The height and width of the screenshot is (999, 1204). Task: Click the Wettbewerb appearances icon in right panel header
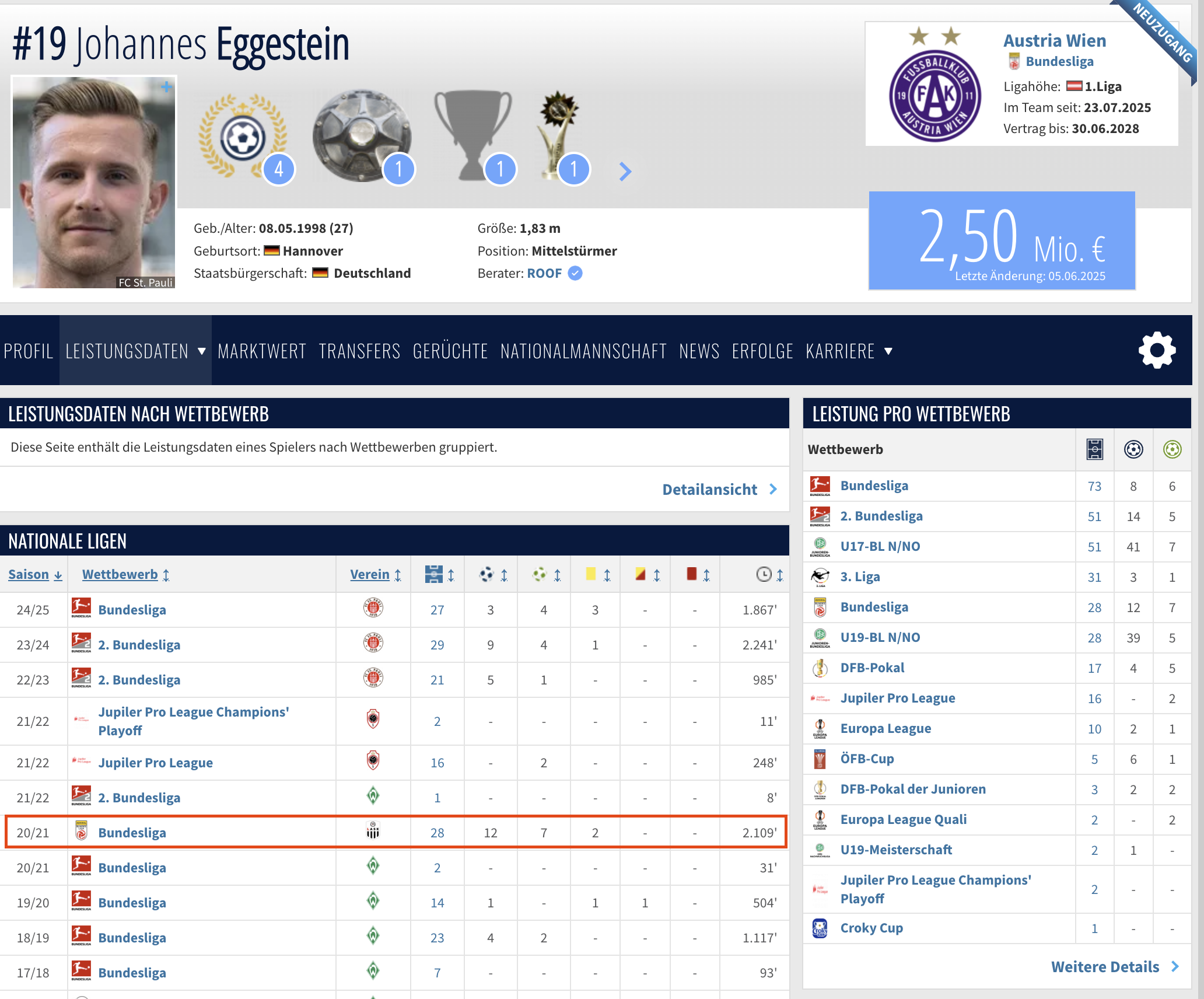pos(1095,449)
